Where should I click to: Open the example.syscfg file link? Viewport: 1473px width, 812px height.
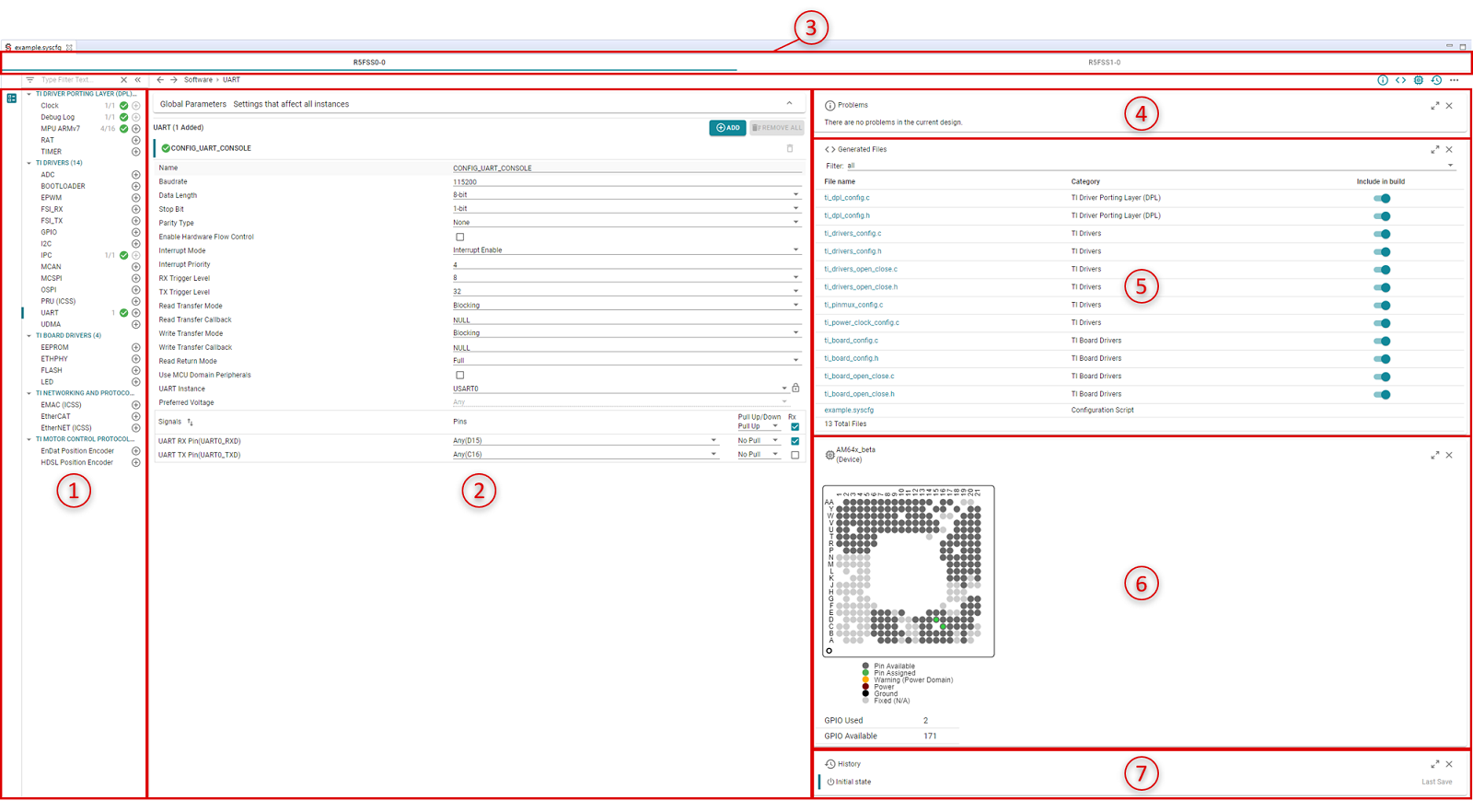[x=849, y=411]
